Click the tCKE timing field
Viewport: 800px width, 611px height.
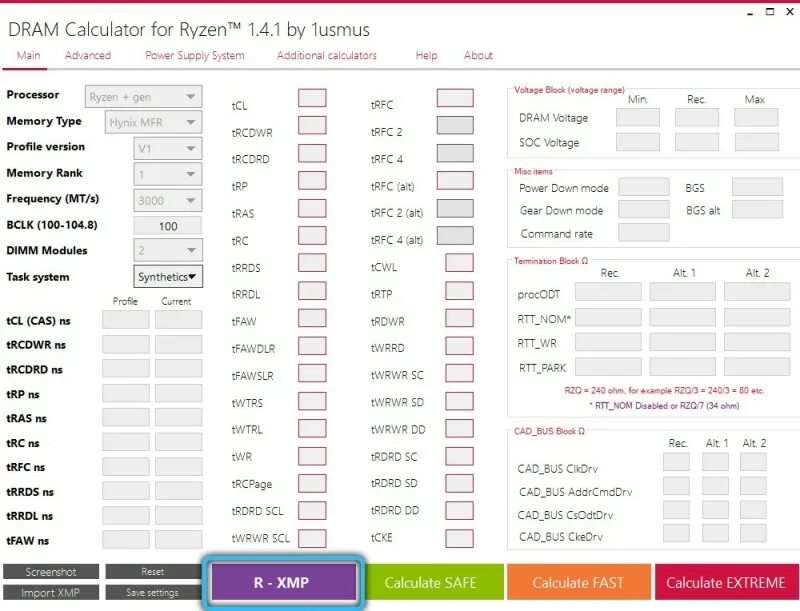click(x=459, y=538)
